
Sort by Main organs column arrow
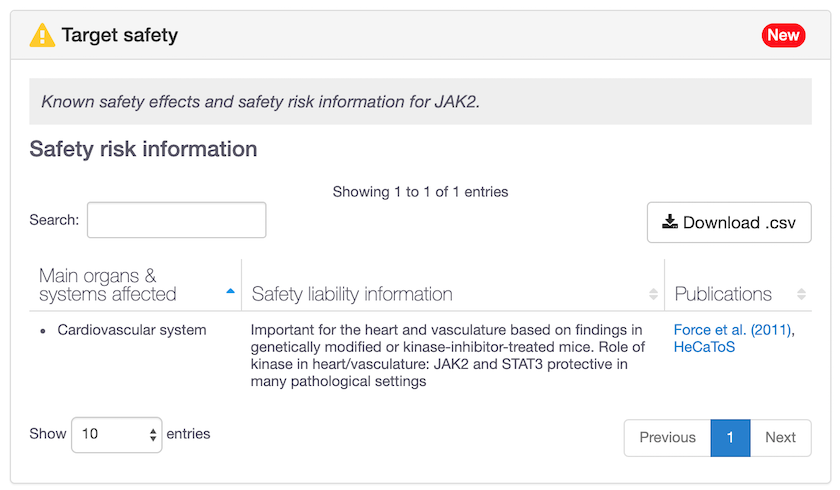(x=231, y=291)
